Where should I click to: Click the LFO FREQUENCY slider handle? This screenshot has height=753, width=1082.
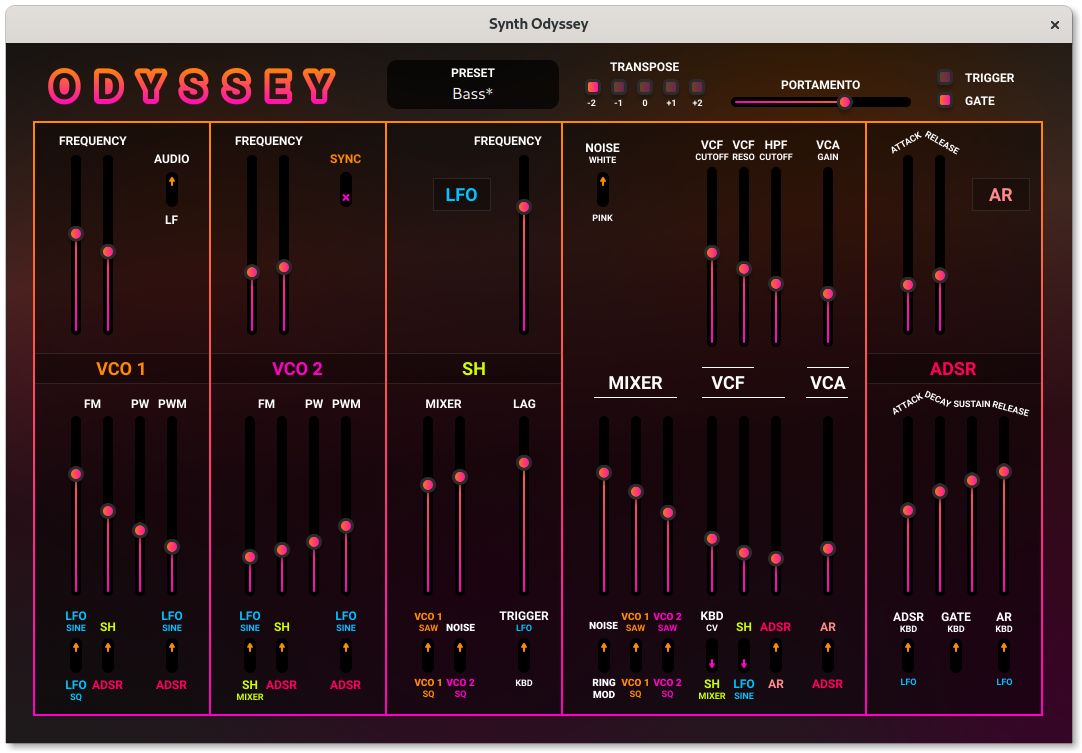524,207
